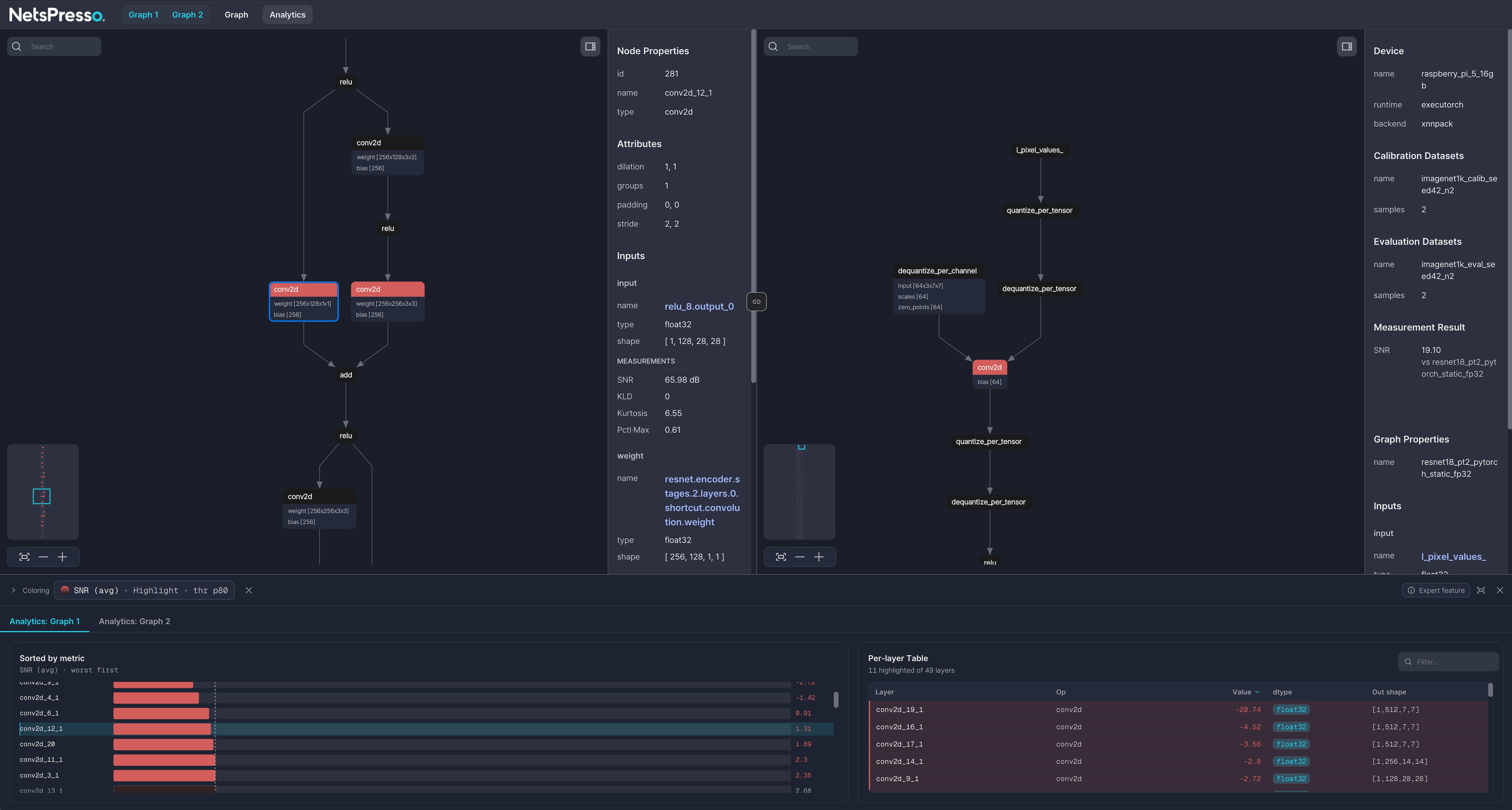The image size is (1512, 810).
Task: Select the l_pixel_values_ node in right graph
Action: [x=1040, y=150]
